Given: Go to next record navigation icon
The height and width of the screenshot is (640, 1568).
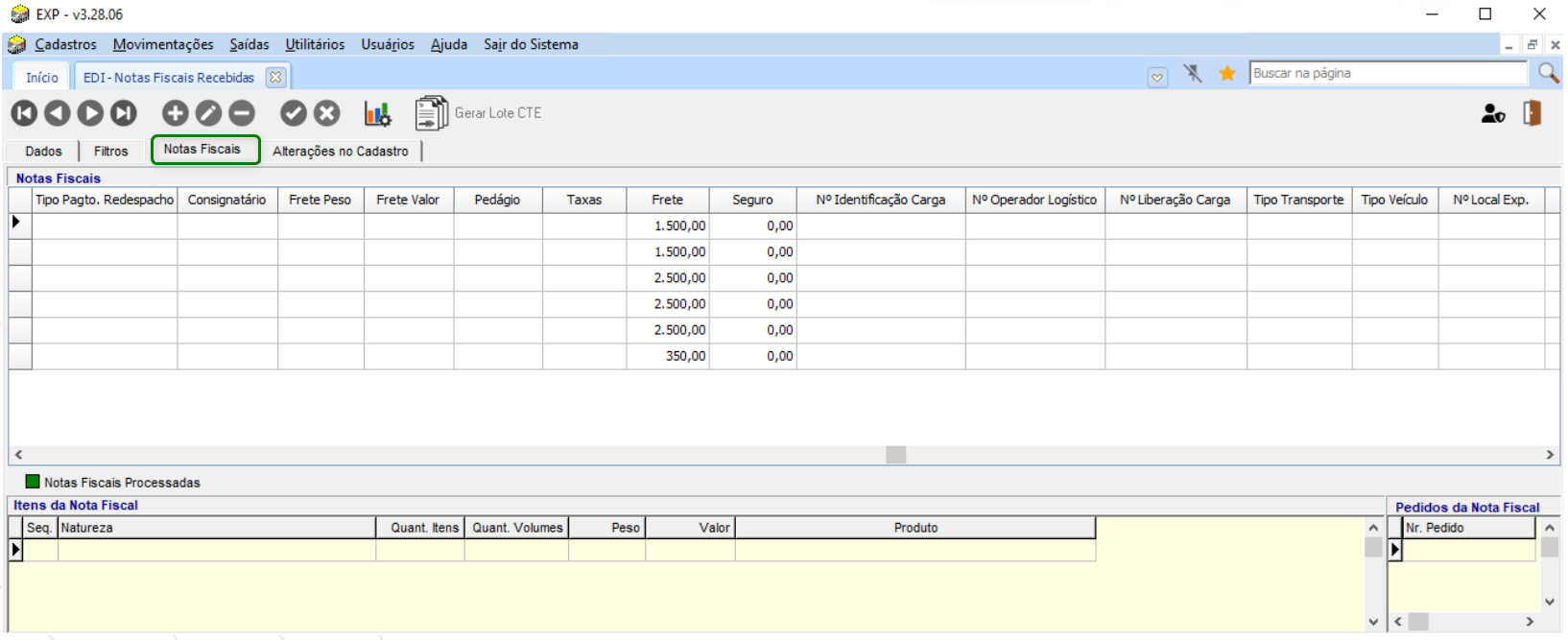Looking at the screenshot, I should (90, 113).
